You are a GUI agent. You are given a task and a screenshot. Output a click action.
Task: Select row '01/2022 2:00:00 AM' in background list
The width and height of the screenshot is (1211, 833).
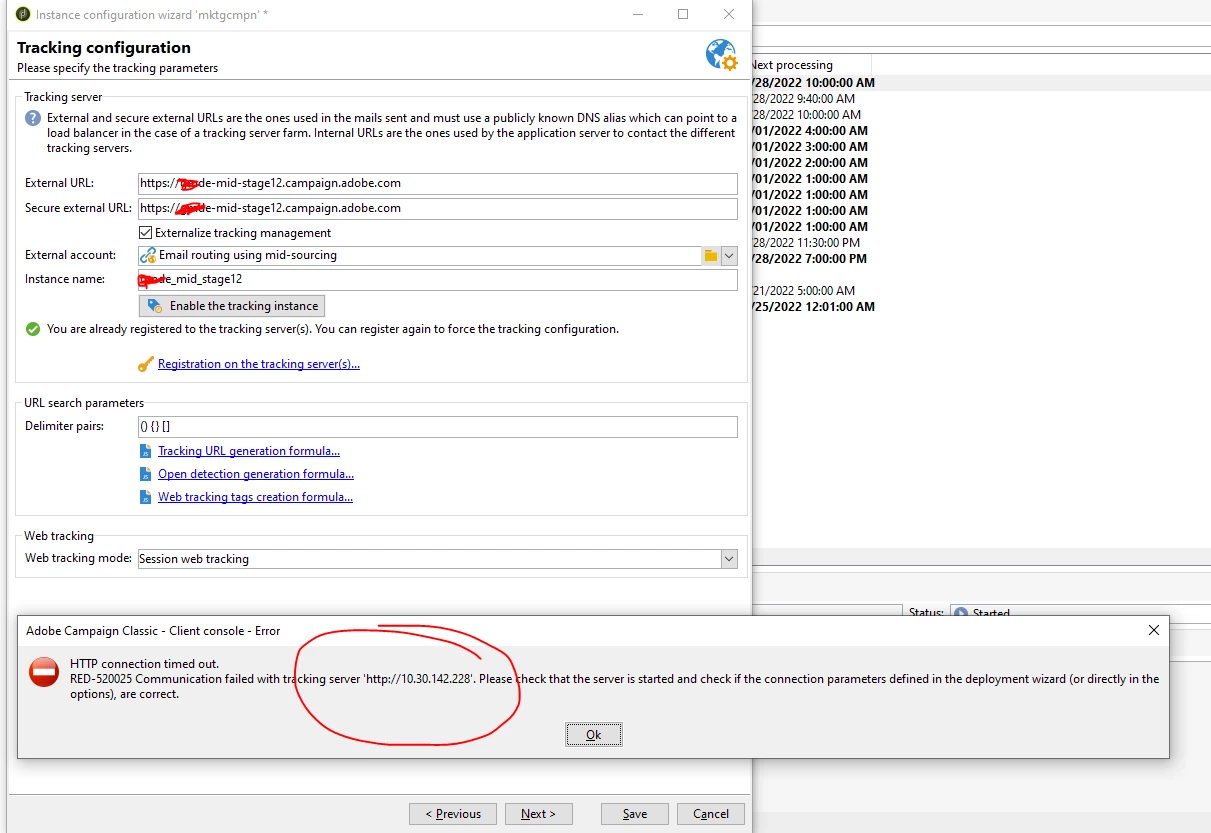pyautogui.click(x=981, y=163)
